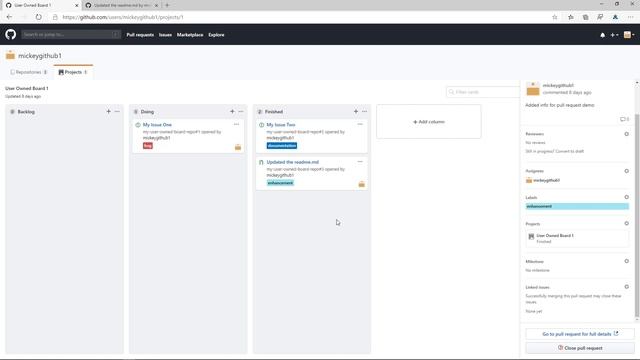Open Marketplace in top navigation
Viewport: 640px width, 360px height.
pyautogui.click(x=190, y=35)
